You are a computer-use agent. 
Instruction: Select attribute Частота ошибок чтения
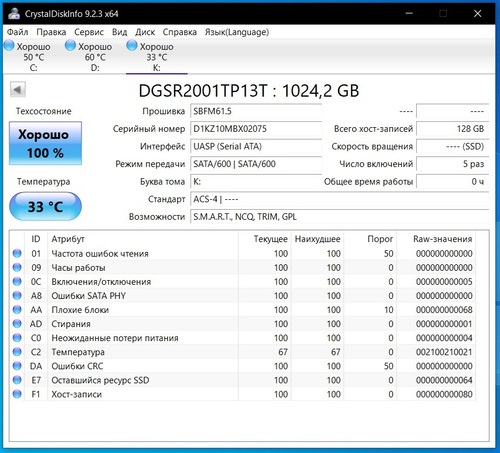(100, 253)
